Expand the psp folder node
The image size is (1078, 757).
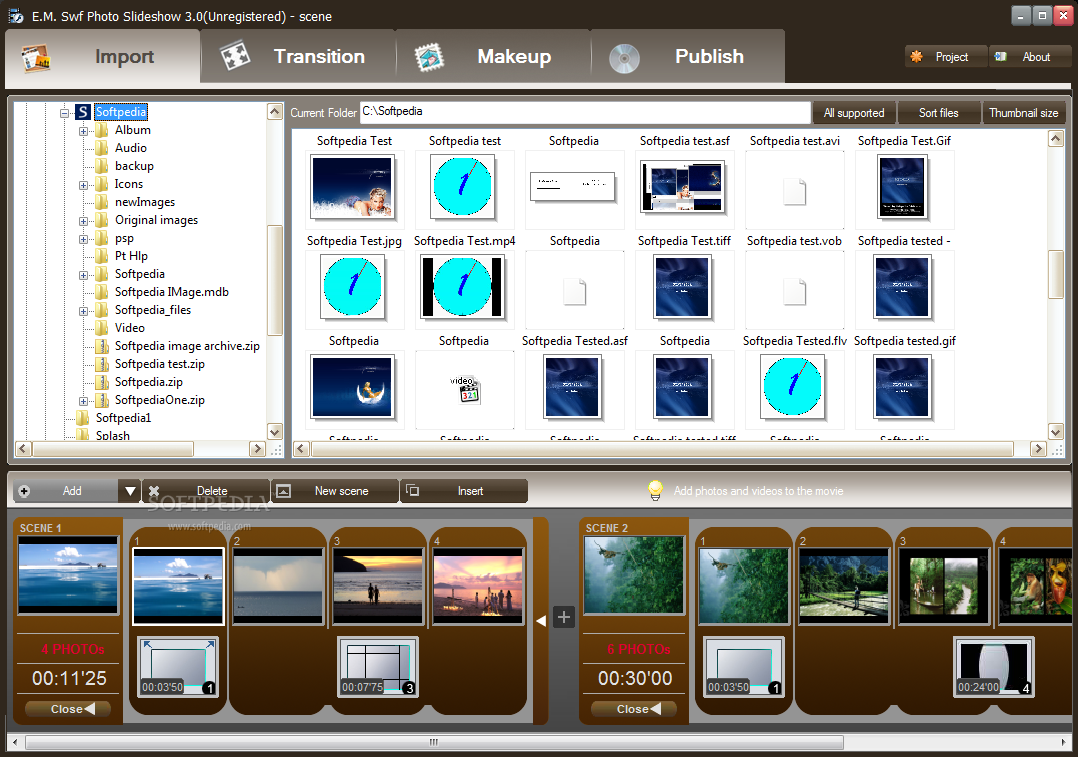pyautogui.click(x=83, y=239)
